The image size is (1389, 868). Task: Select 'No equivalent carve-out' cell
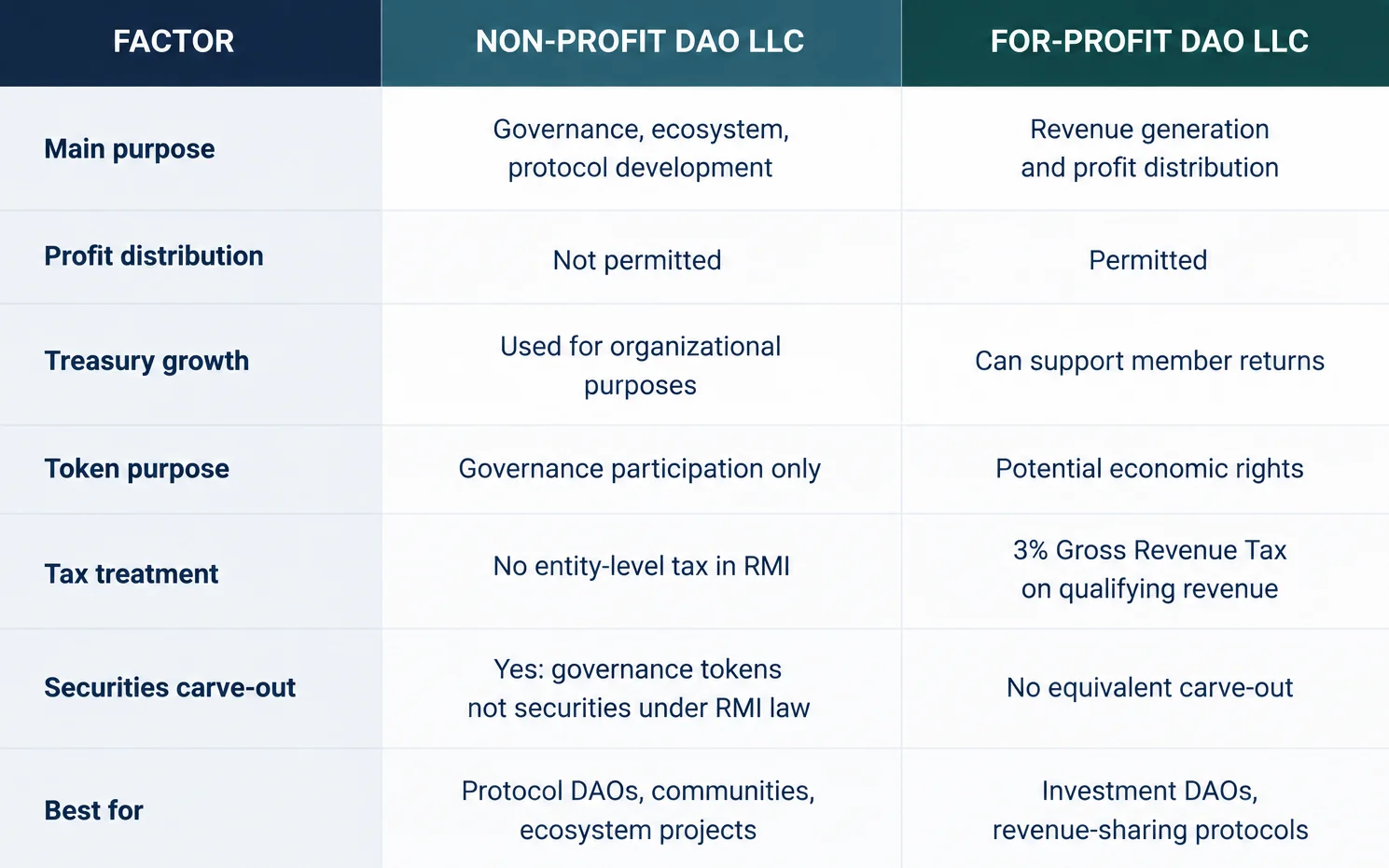(x=1149, y=688)
